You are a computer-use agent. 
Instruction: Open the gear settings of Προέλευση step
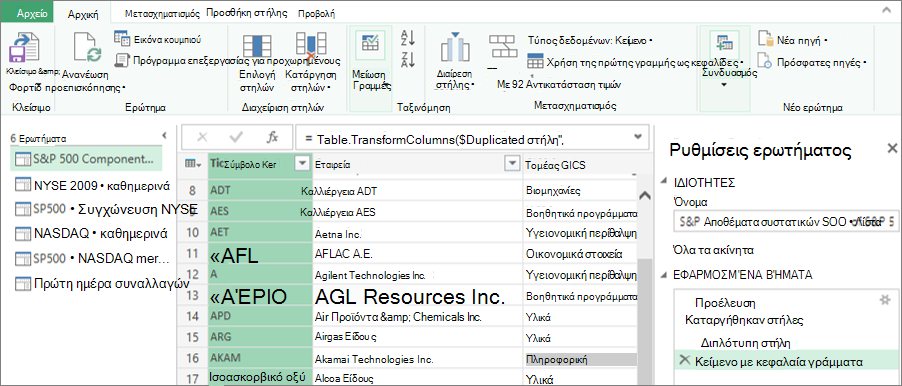885,299
